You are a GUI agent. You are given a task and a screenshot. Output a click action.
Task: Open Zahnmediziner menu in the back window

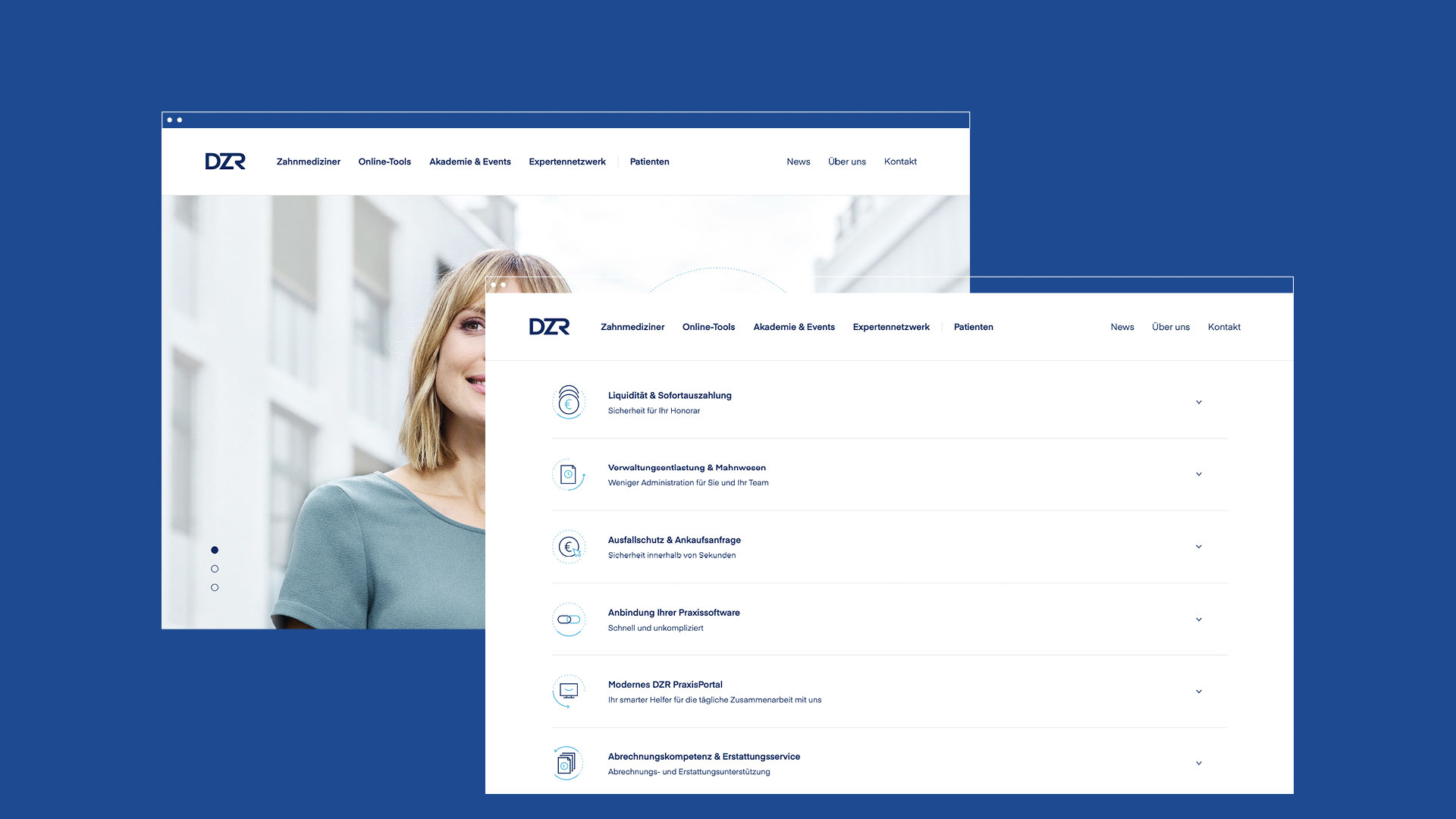[309, 162]
